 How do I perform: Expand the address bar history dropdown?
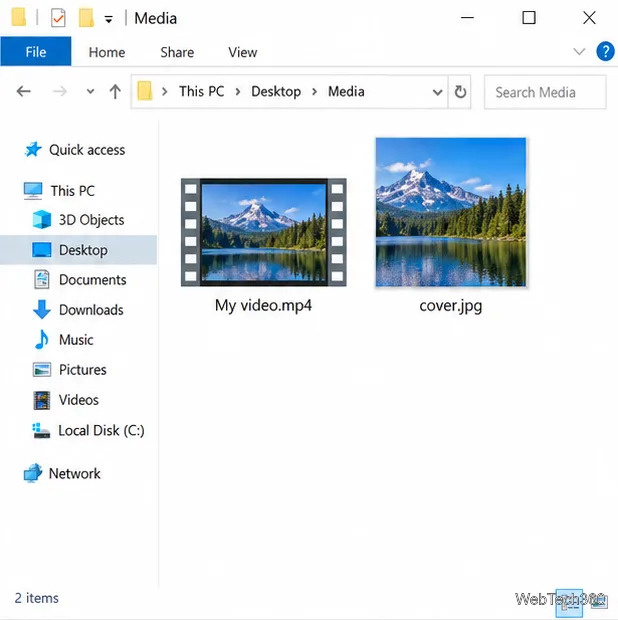click(x=437, y=92)
